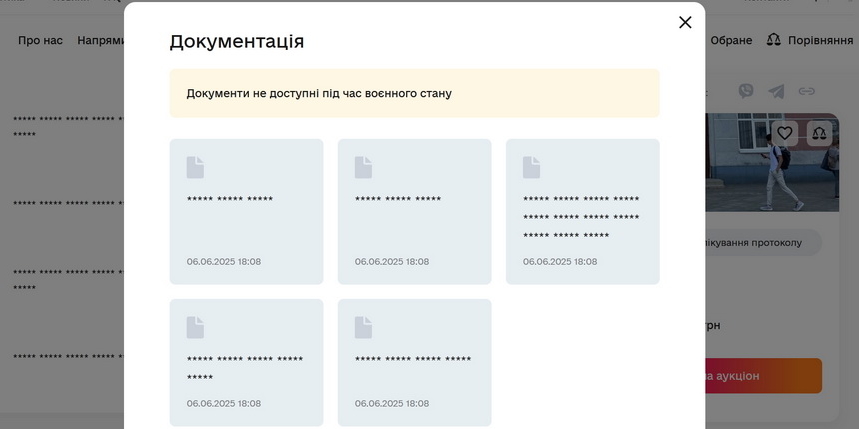Click file icon in fifth document card

coord(363,327)
